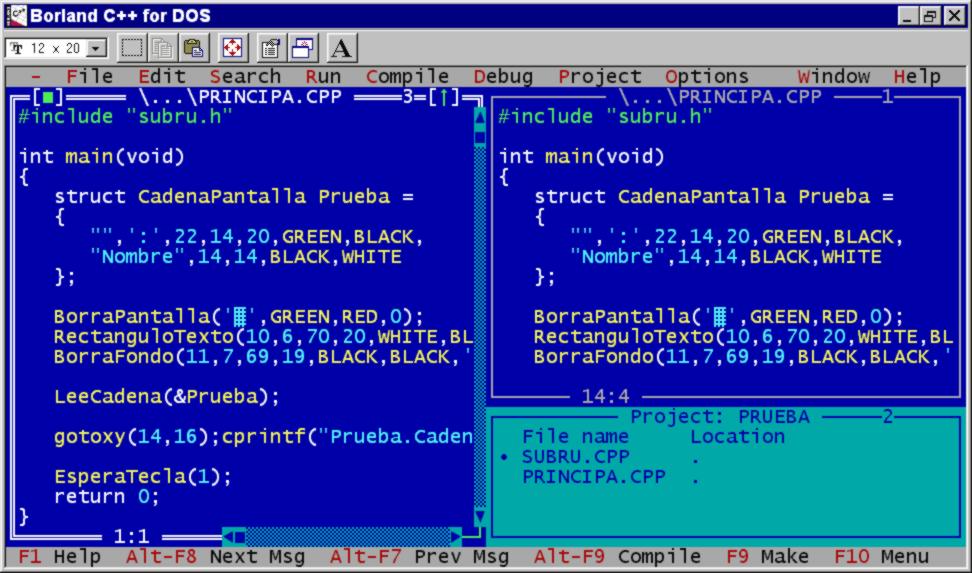972x573 pixels.
Task: Select PRINCIPA.CPP in the Project window
Action: (594, 476)
